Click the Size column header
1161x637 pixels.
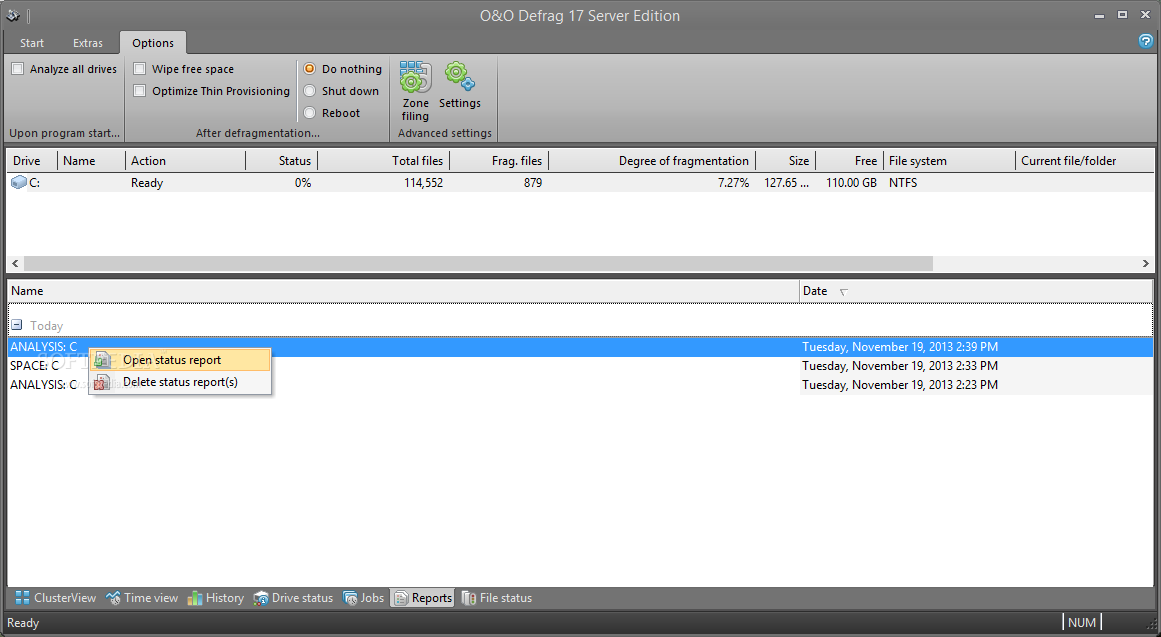(786, 161)
